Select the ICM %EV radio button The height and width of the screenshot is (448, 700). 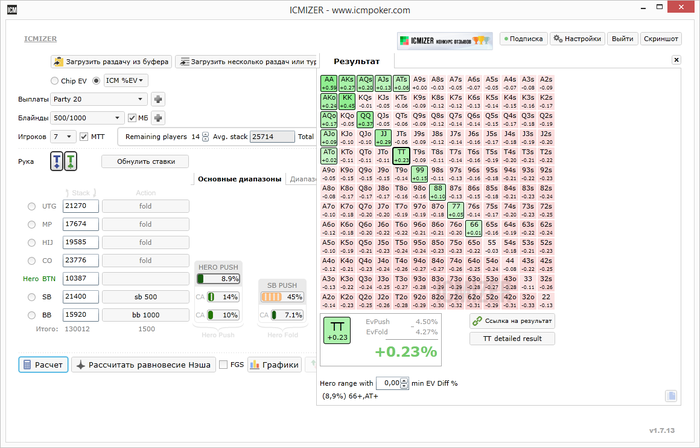pyautogui.click(x=96, y=81)
